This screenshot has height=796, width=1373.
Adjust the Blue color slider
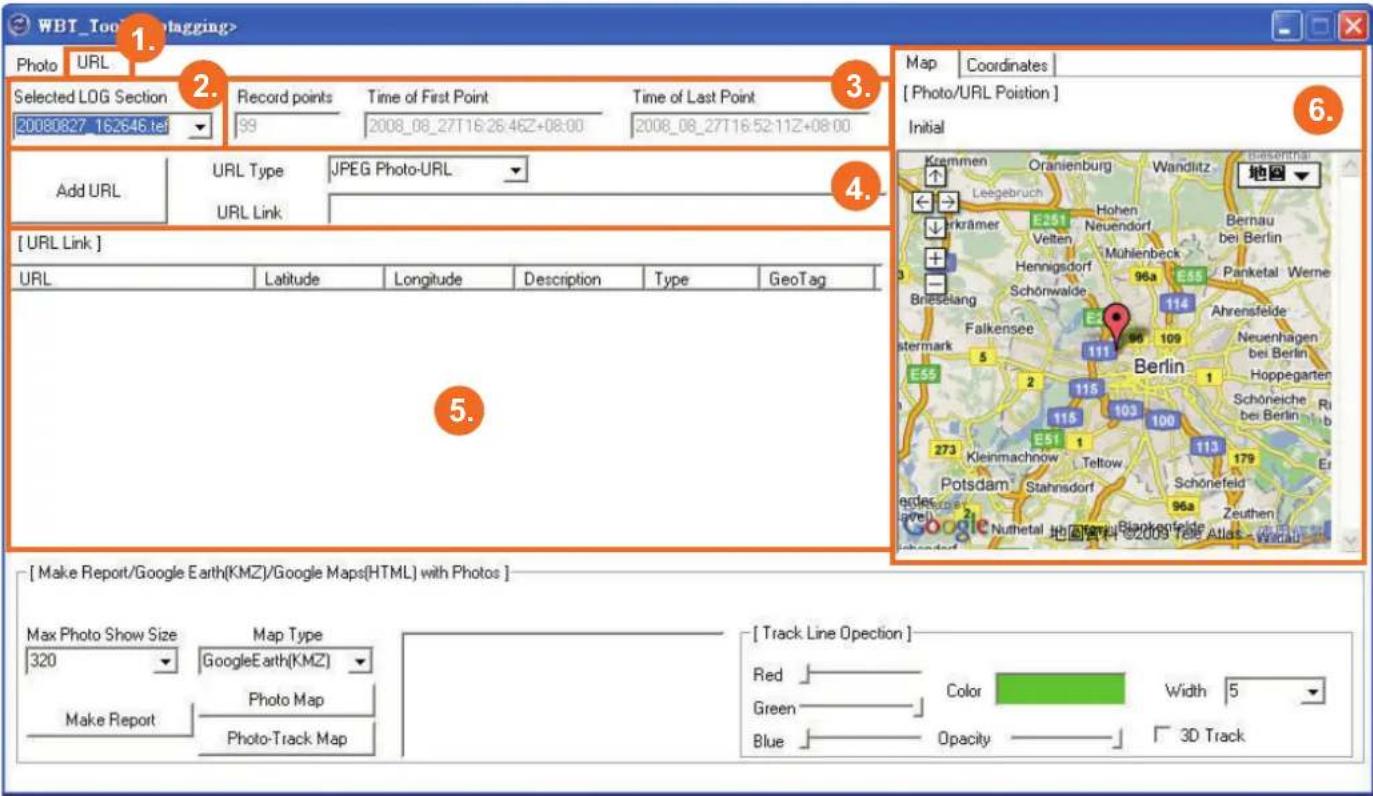861,741
